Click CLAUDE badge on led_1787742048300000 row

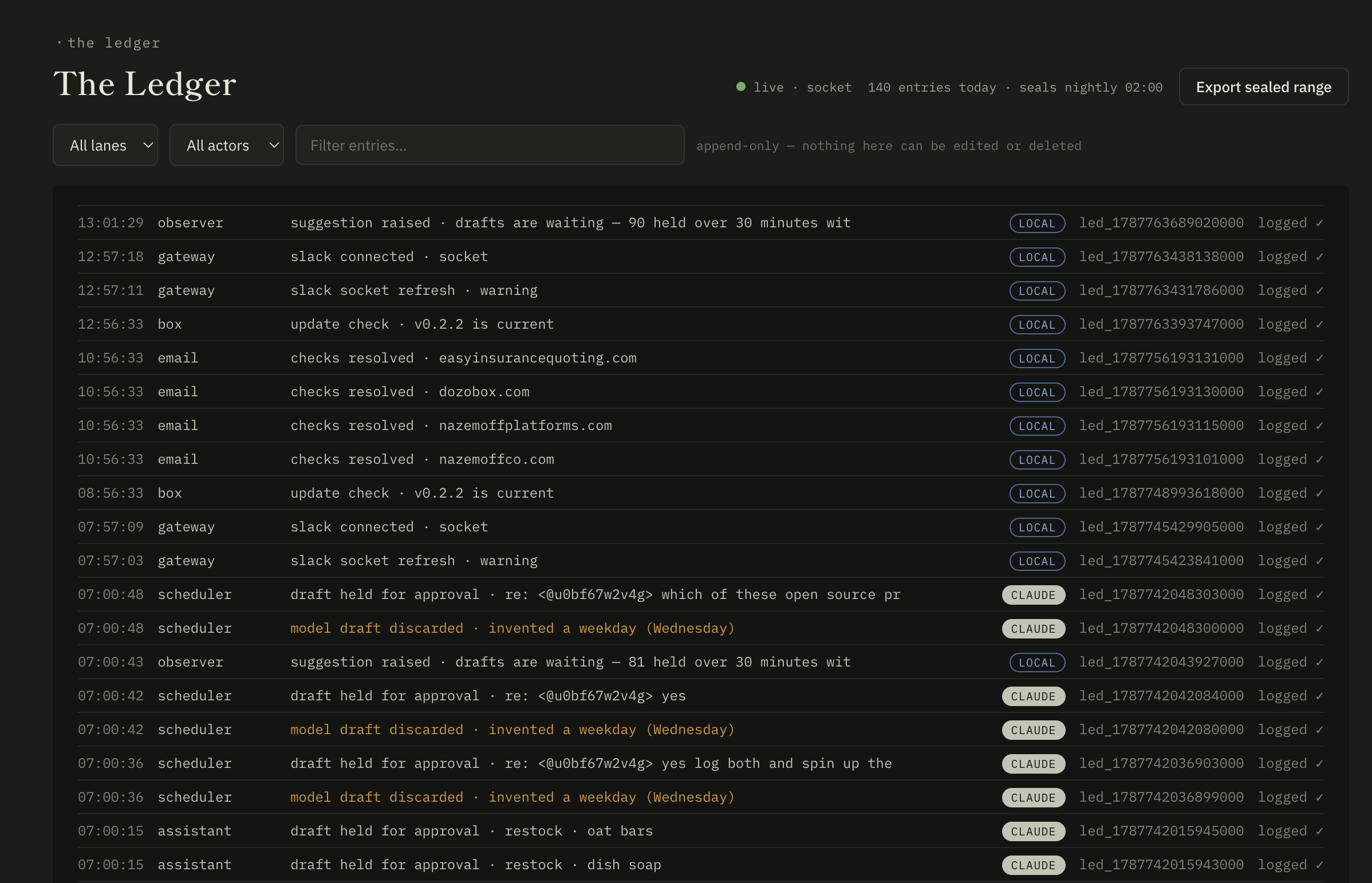click(1033, 629)
